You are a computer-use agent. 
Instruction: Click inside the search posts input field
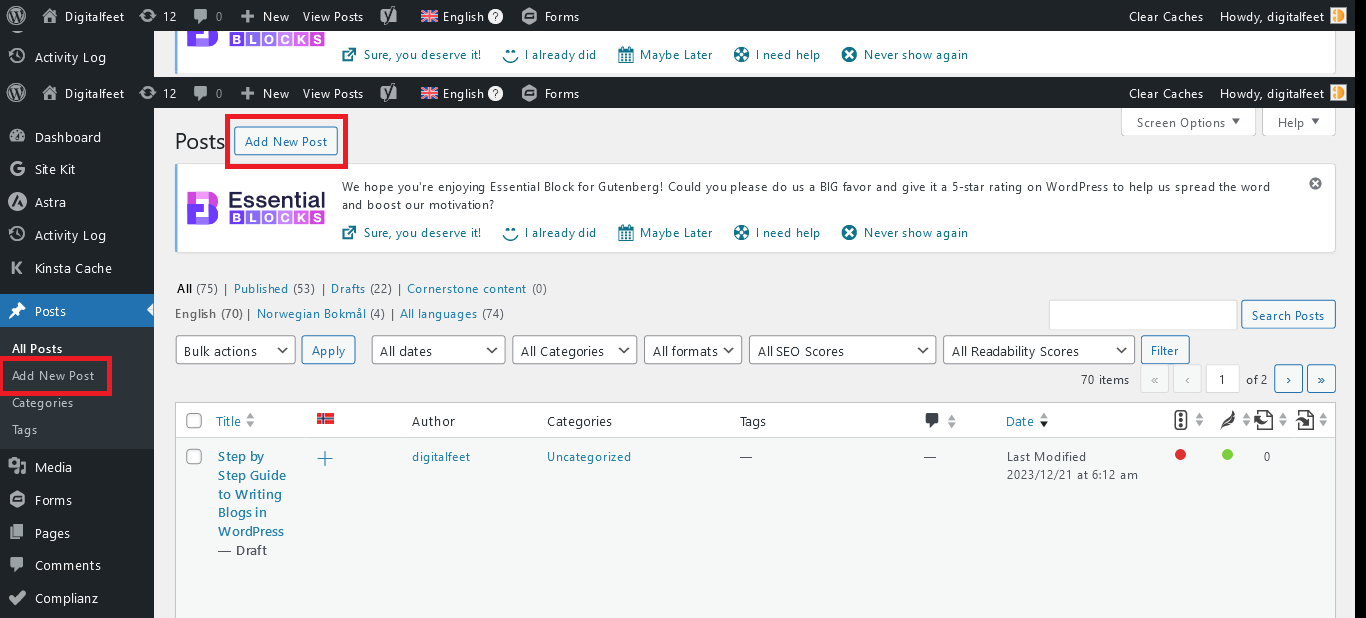click(1142, 314)
